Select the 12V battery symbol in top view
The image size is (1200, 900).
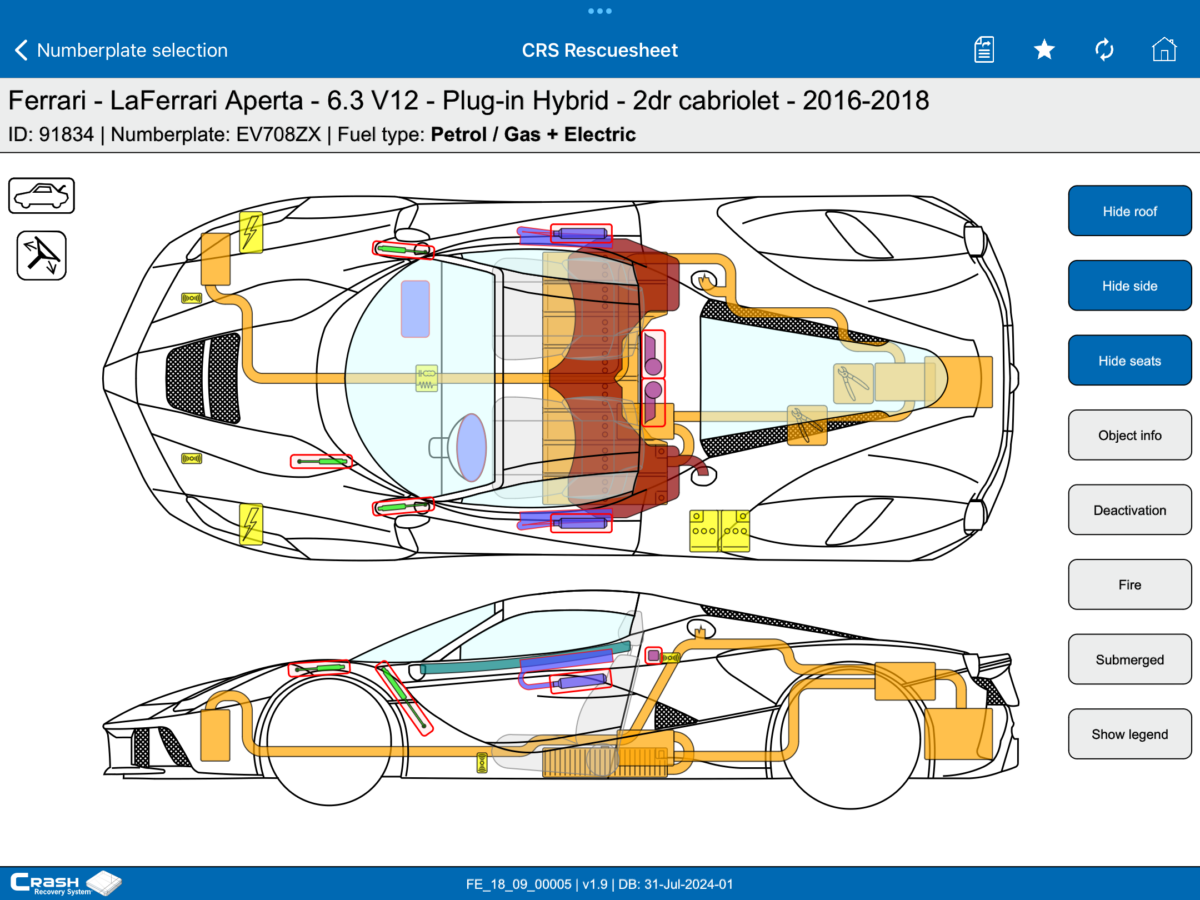pyautogui.click(x=720, y=531)
